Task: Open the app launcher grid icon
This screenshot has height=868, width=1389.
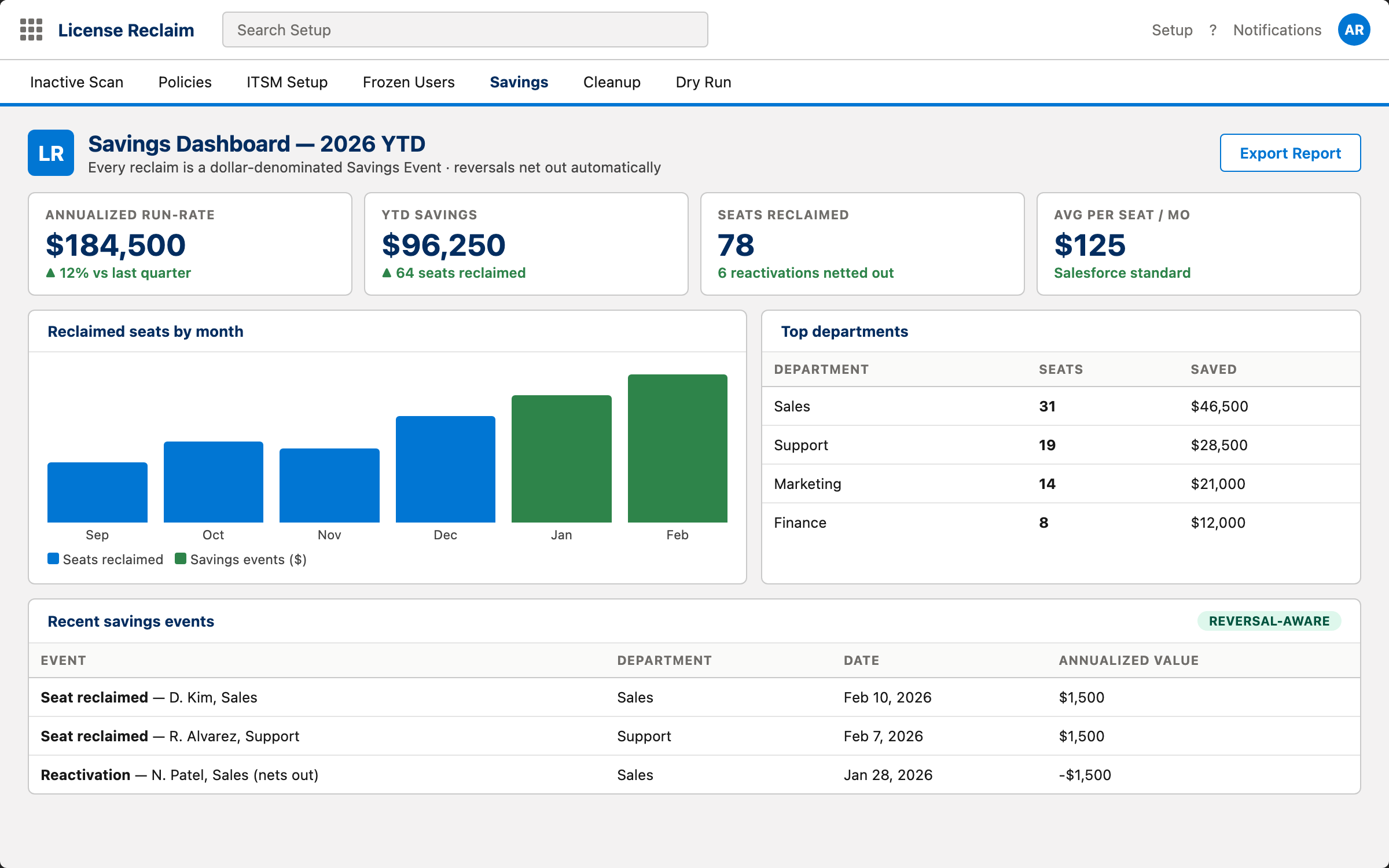Action: [31, 30]
